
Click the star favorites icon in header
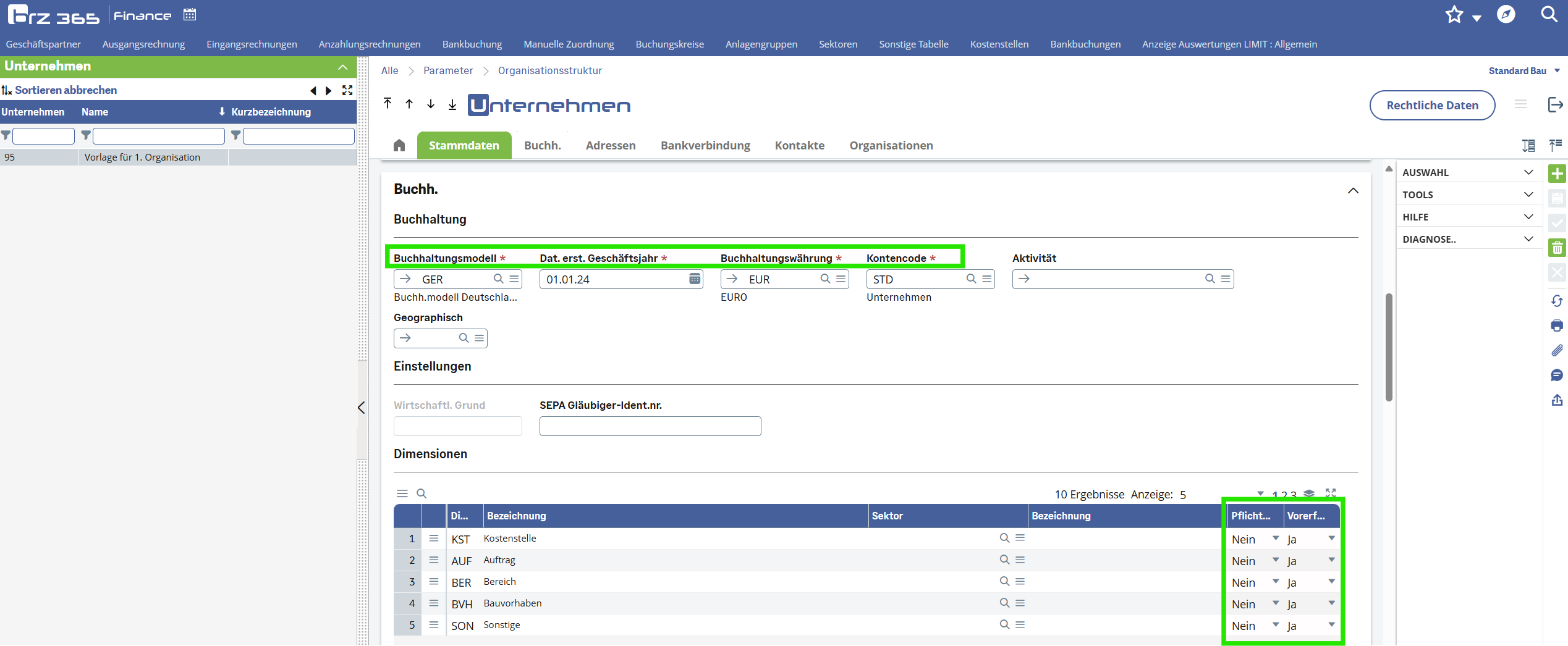1454,15
